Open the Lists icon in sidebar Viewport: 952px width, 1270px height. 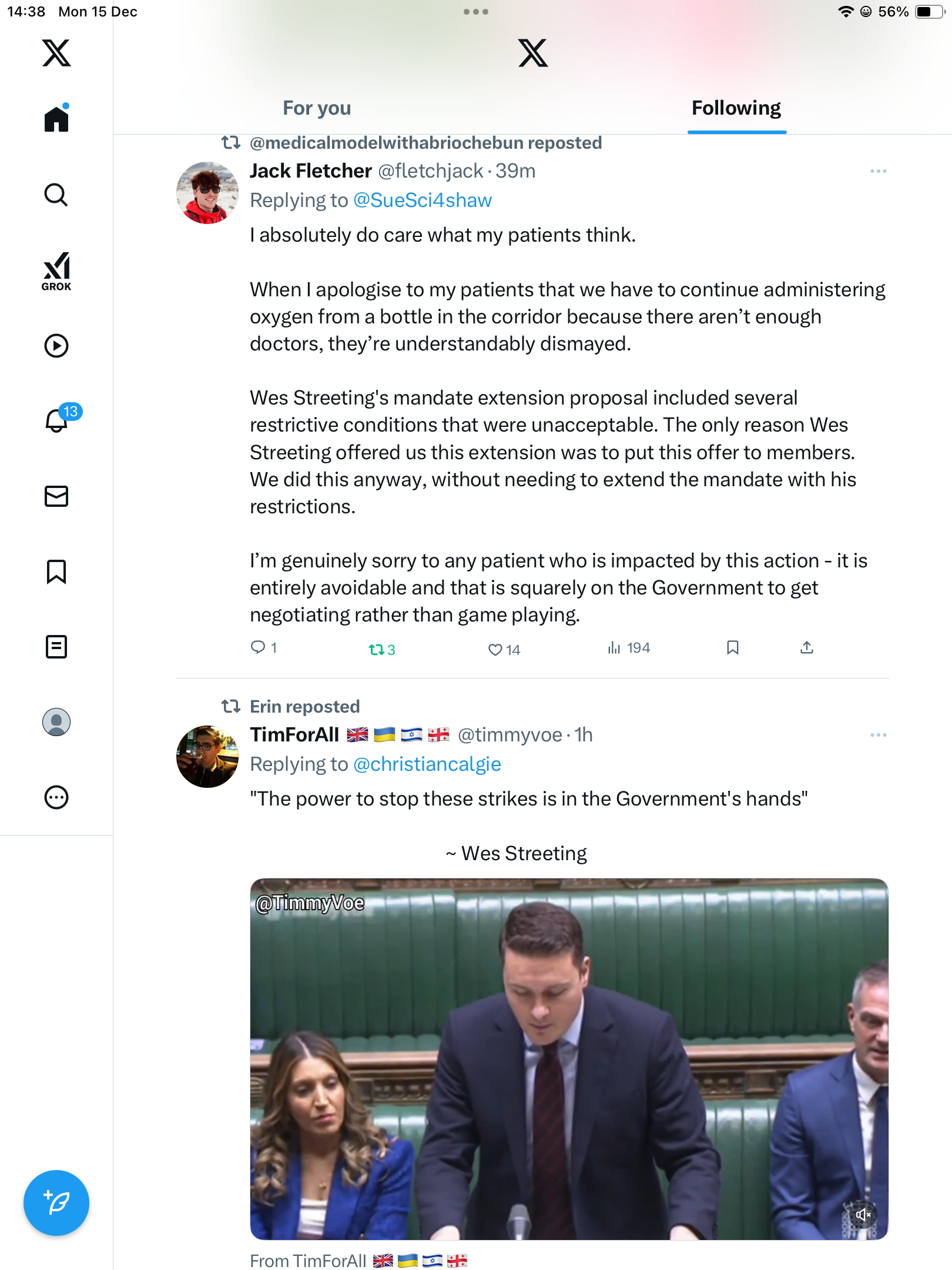click(56, 647)
